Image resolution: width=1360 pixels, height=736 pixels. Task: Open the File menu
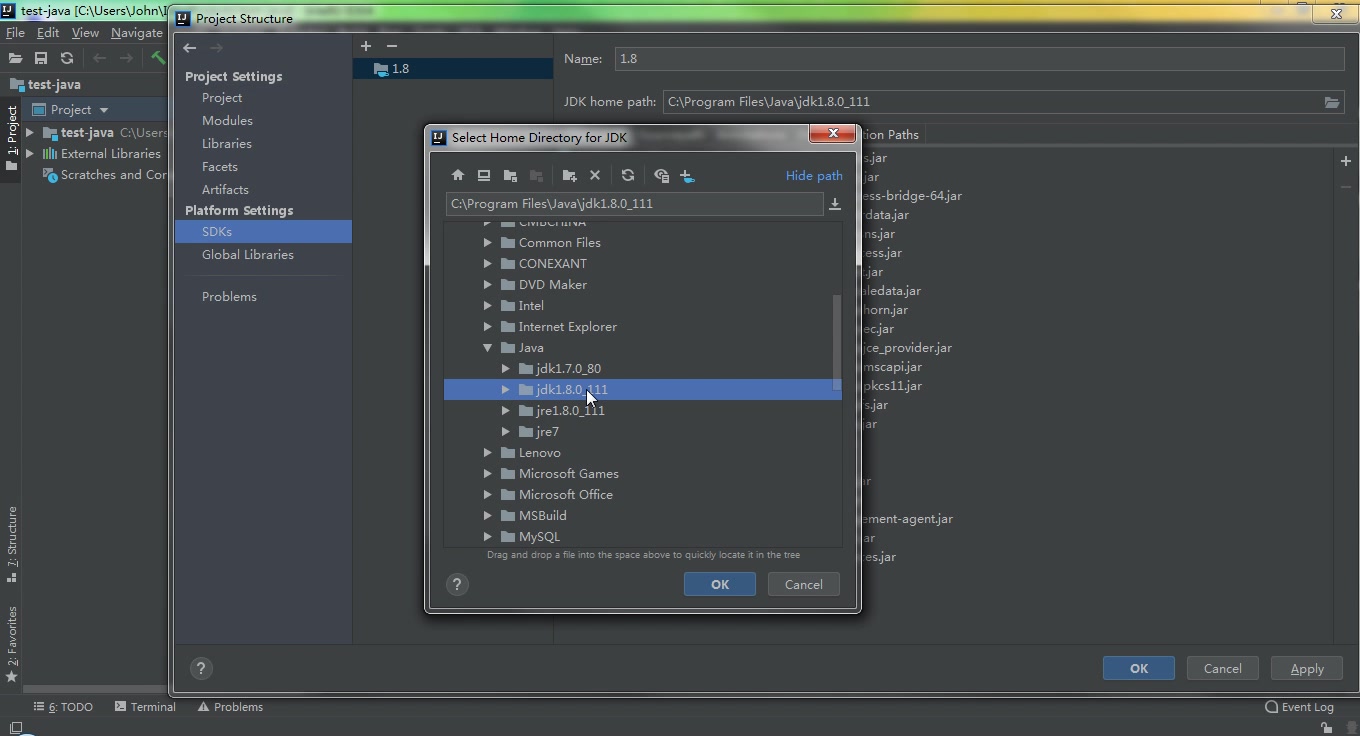point(15,33)
